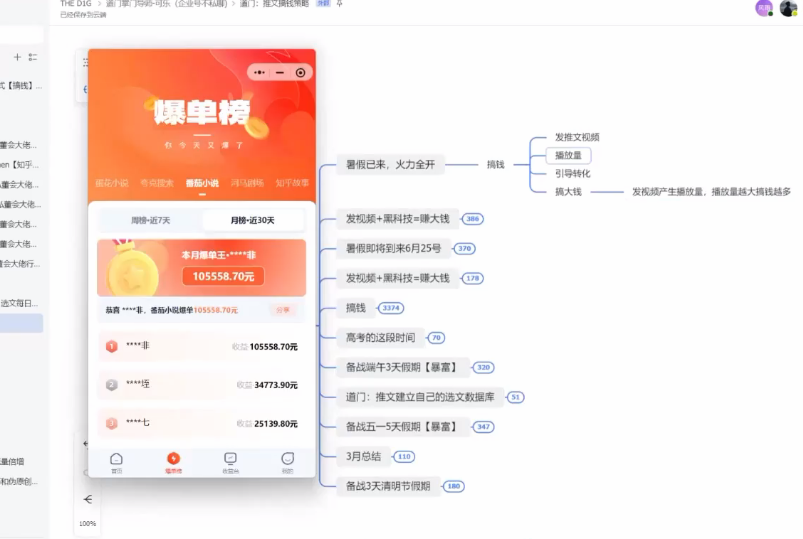Open the mini-program three-dots menu
This screenshot has width=803, height=539.
[260, 72]
